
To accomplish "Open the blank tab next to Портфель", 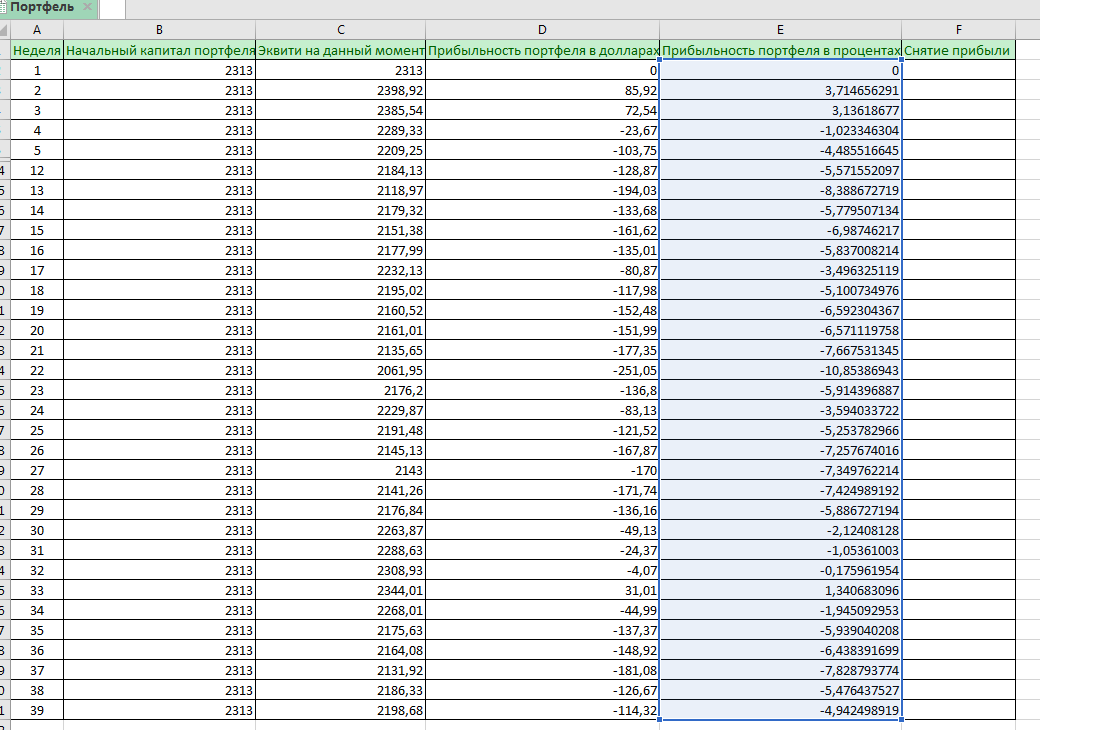I will click(113, 9).
